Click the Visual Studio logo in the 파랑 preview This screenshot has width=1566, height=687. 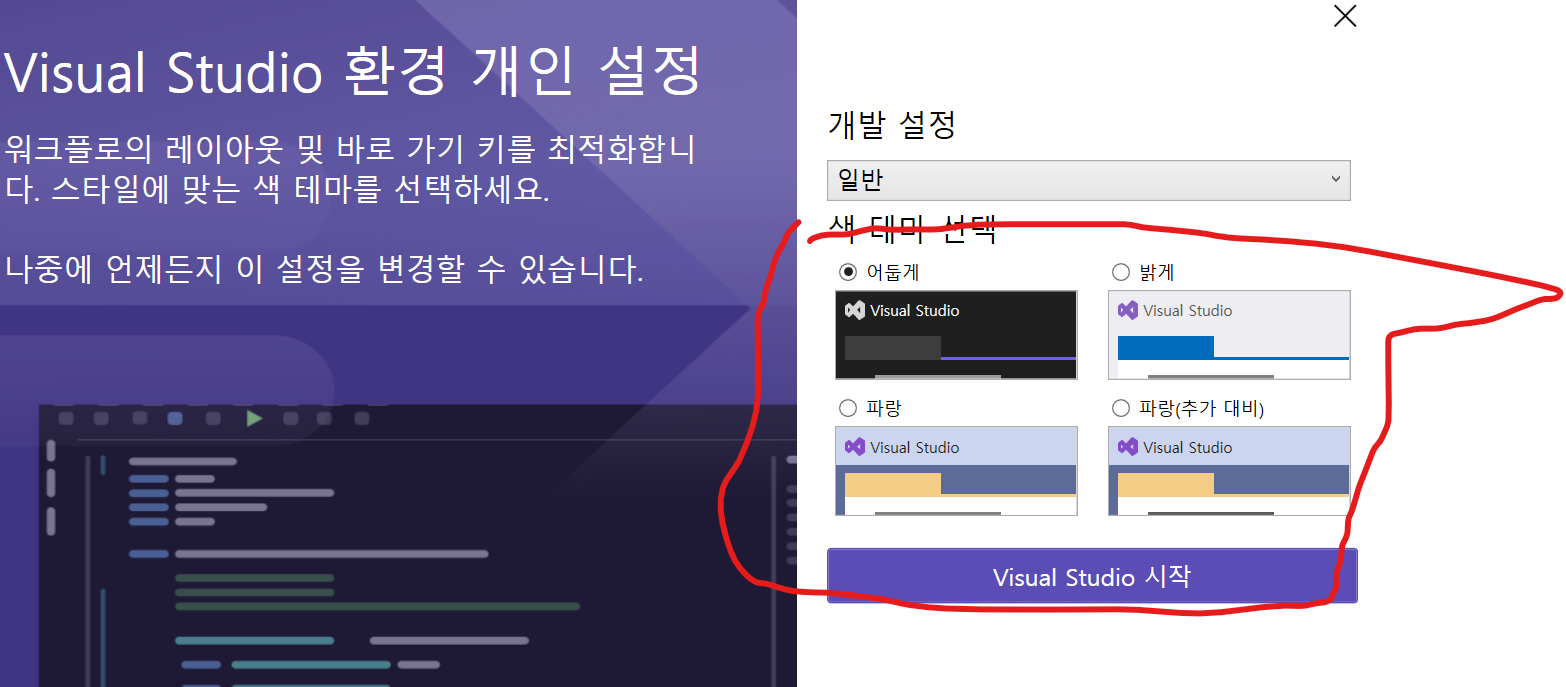tap(855, 447)
